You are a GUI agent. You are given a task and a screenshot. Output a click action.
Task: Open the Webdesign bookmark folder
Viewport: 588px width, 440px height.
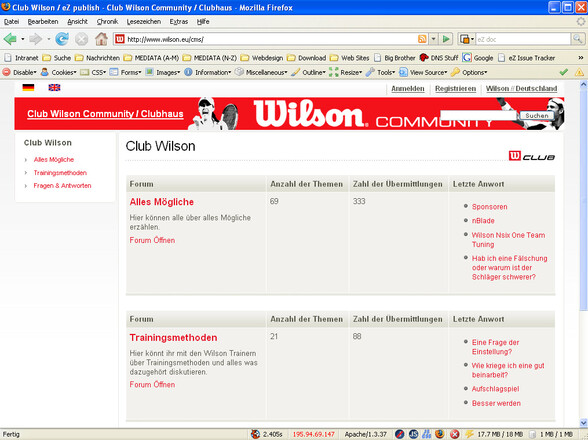[x=262, y=58]
